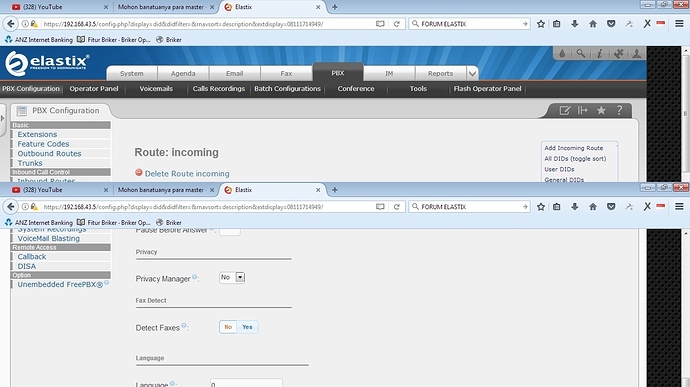Click the export panel icon beside the star
The height and width of the screenshot is (387, 690).
pos(583,111)
